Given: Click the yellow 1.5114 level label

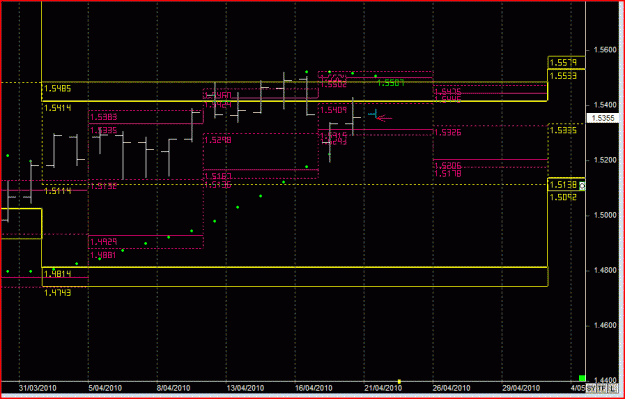Looking at the screenshot, I should click(57, 191).
